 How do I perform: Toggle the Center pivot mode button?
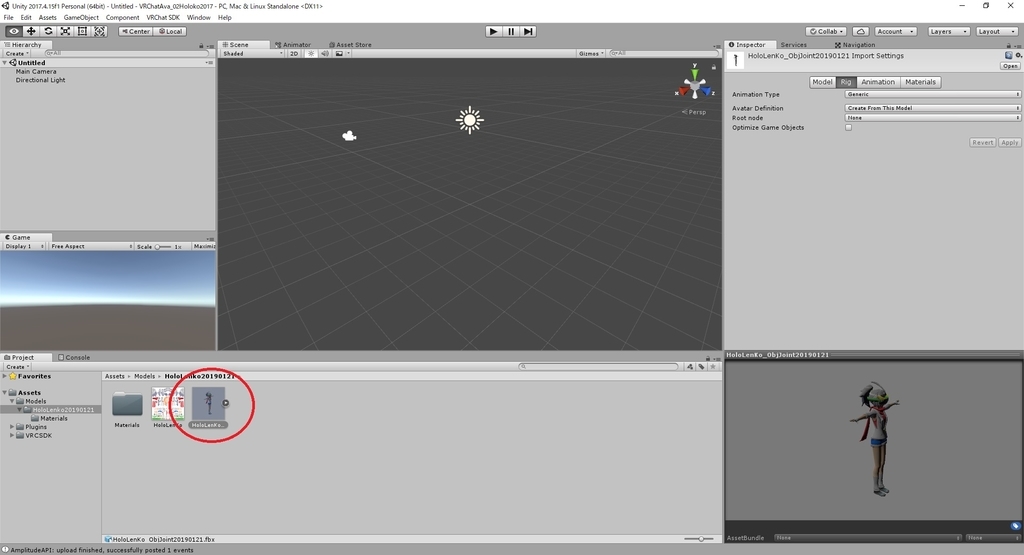click(136, 31)
